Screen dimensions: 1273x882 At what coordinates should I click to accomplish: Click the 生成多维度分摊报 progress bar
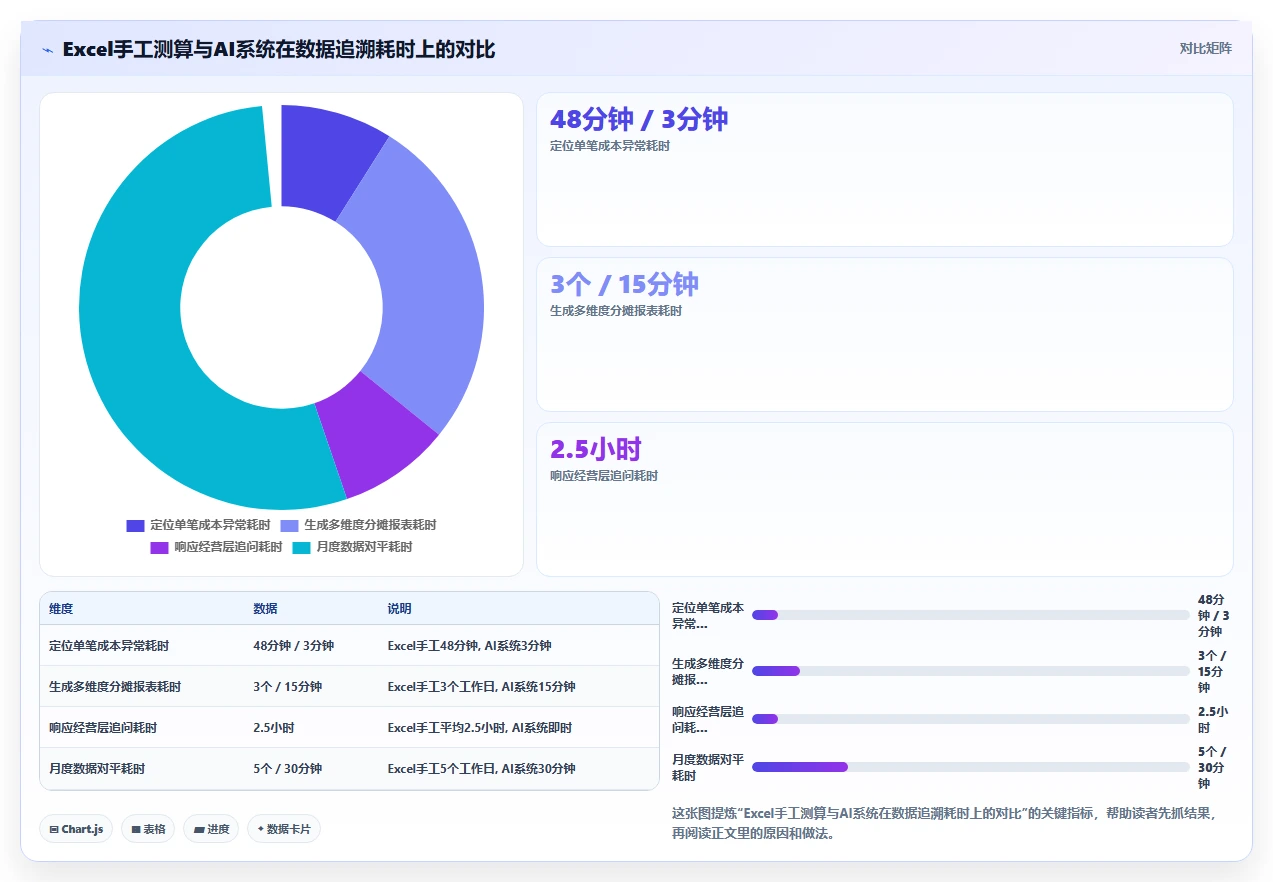tap(971, 671)
